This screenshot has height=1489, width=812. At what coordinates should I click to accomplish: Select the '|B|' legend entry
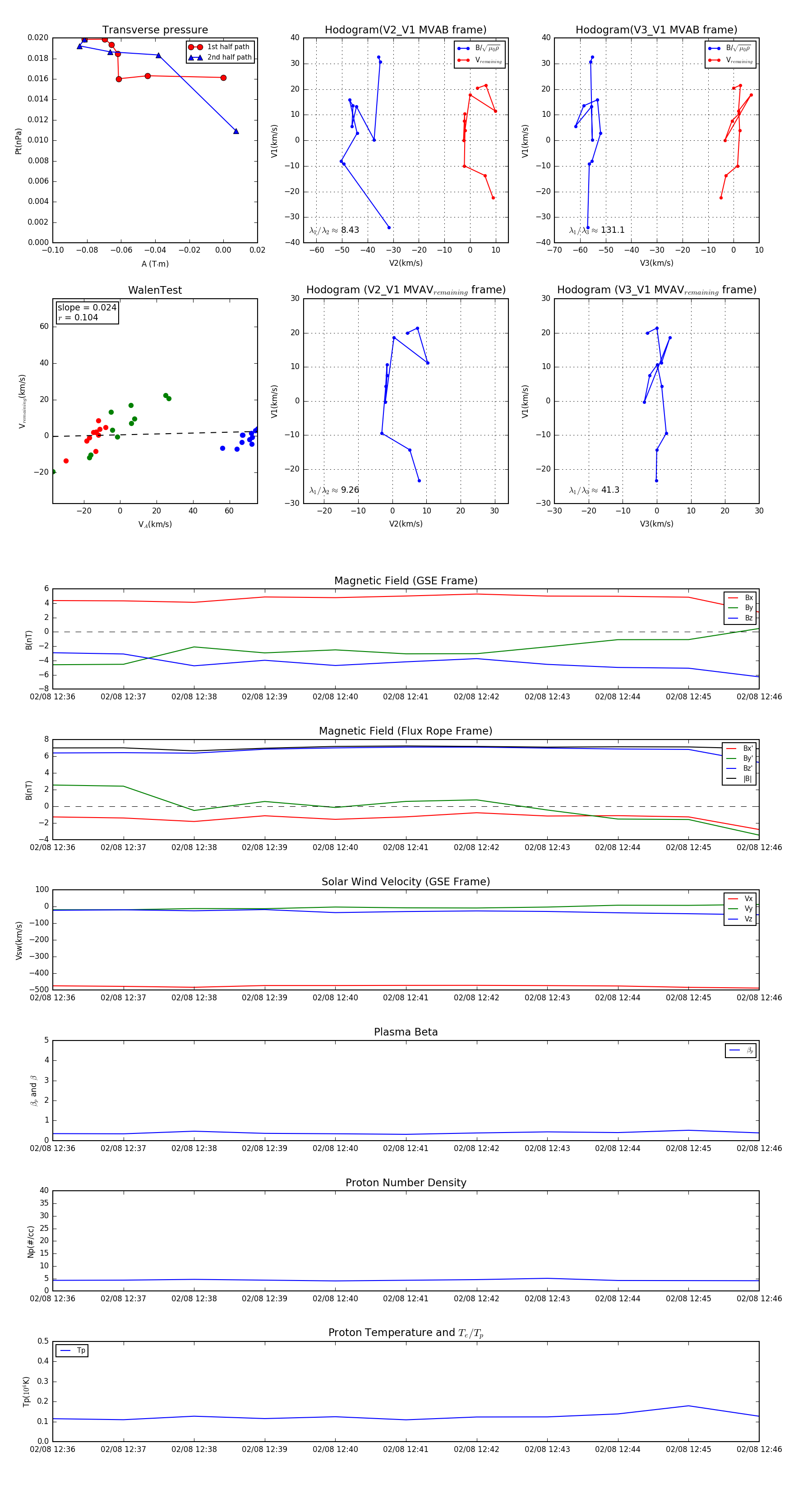coord(740,779)
